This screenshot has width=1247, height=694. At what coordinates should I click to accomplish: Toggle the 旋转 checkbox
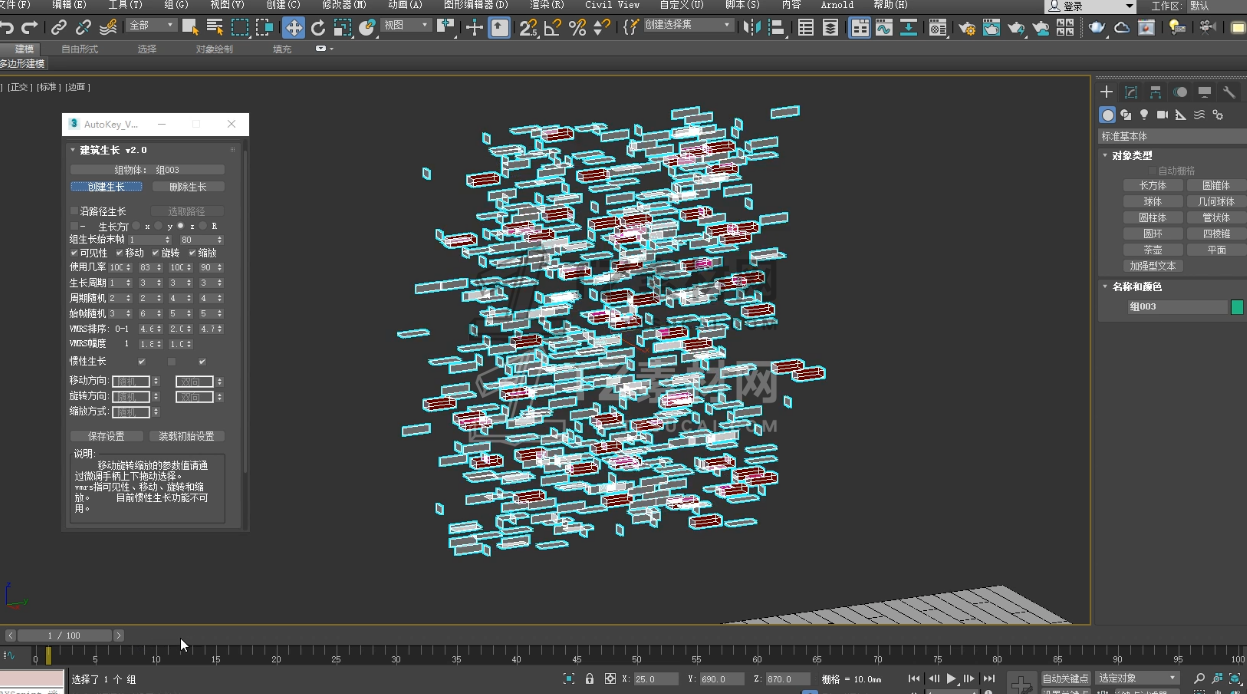155,253
